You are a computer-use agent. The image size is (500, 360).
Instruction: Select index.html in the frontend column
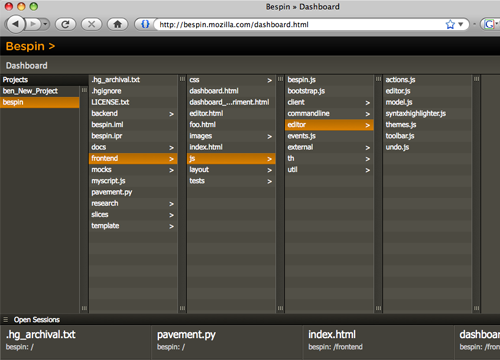pyautogui.click(x=231, y=147)
